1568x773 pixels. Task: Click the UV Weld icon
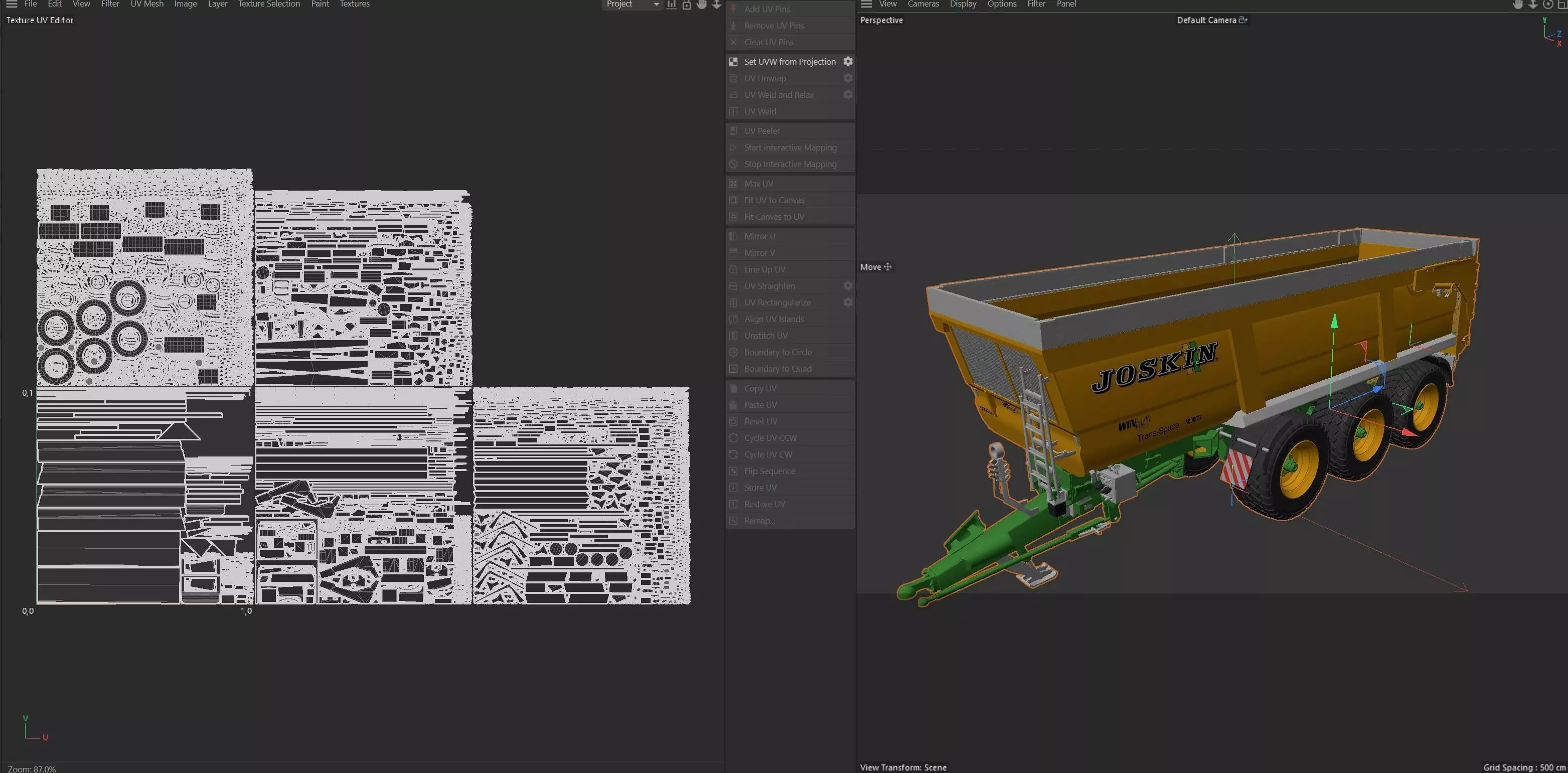[733, 111]
